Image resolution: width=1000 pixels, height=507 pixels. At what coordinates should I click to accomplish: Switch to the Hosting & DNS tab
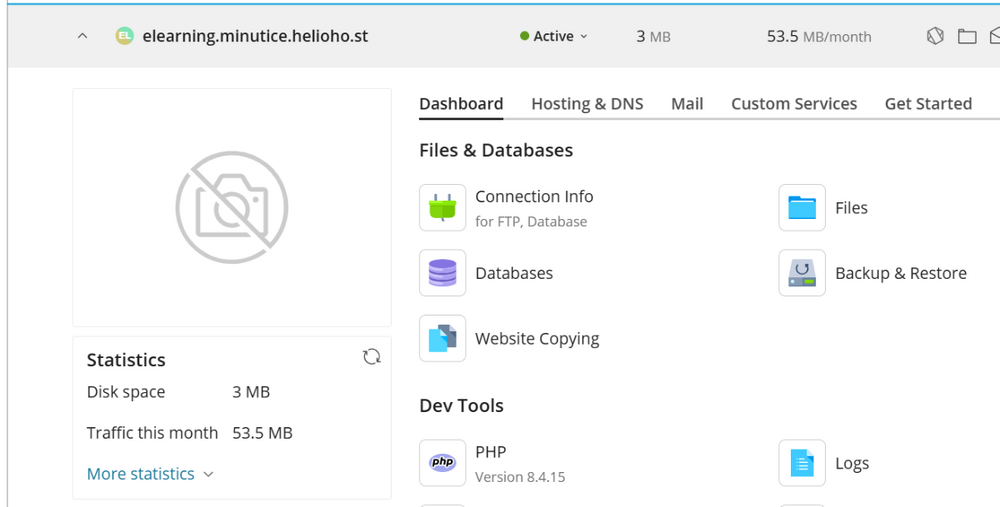pyautogui.click(x=587, y=104)
